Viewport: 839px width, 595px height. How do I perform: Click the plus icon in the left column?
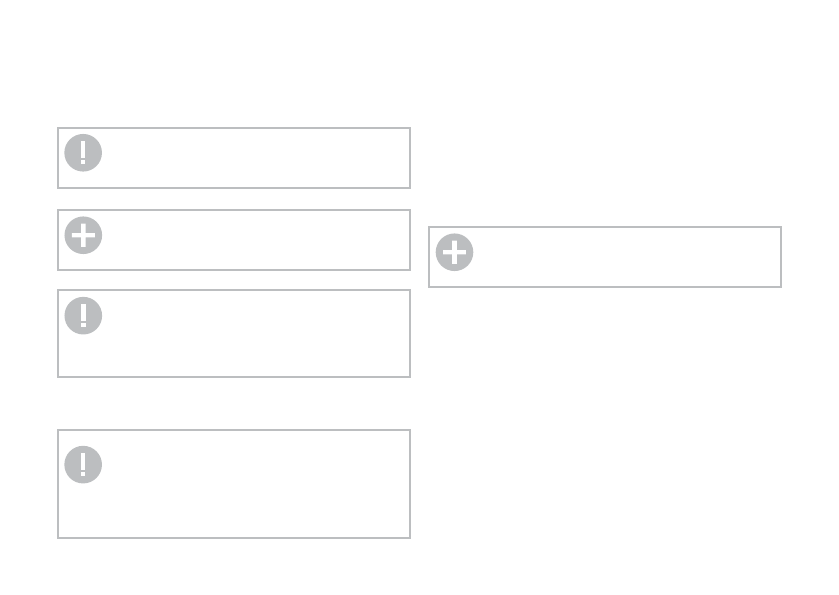[x=83, y=235]
